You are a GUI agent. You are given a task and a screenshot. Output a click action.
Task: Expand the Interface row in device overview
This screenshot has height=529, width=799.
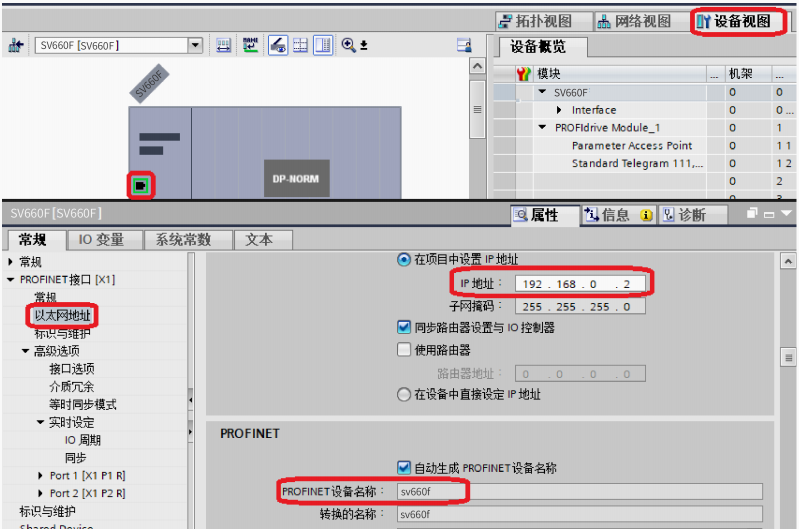pos(559,110)
